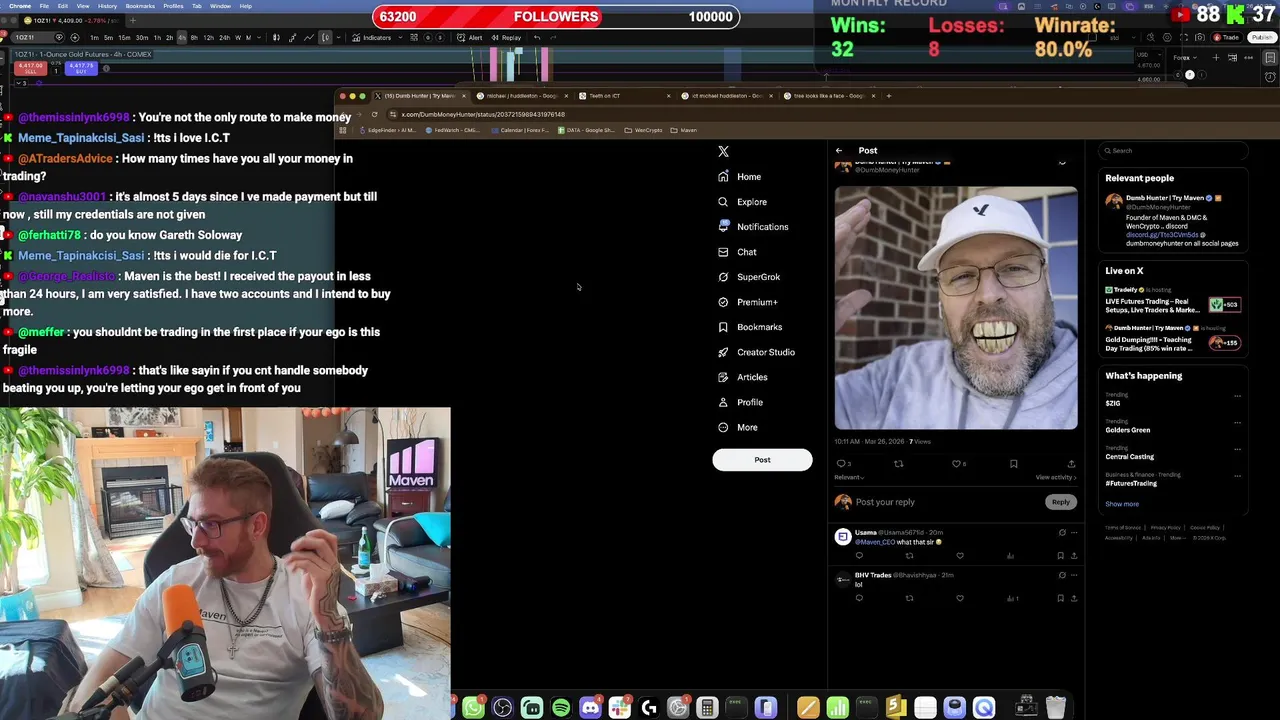Open Profile in the X sidebar

(x=740, y=402)
